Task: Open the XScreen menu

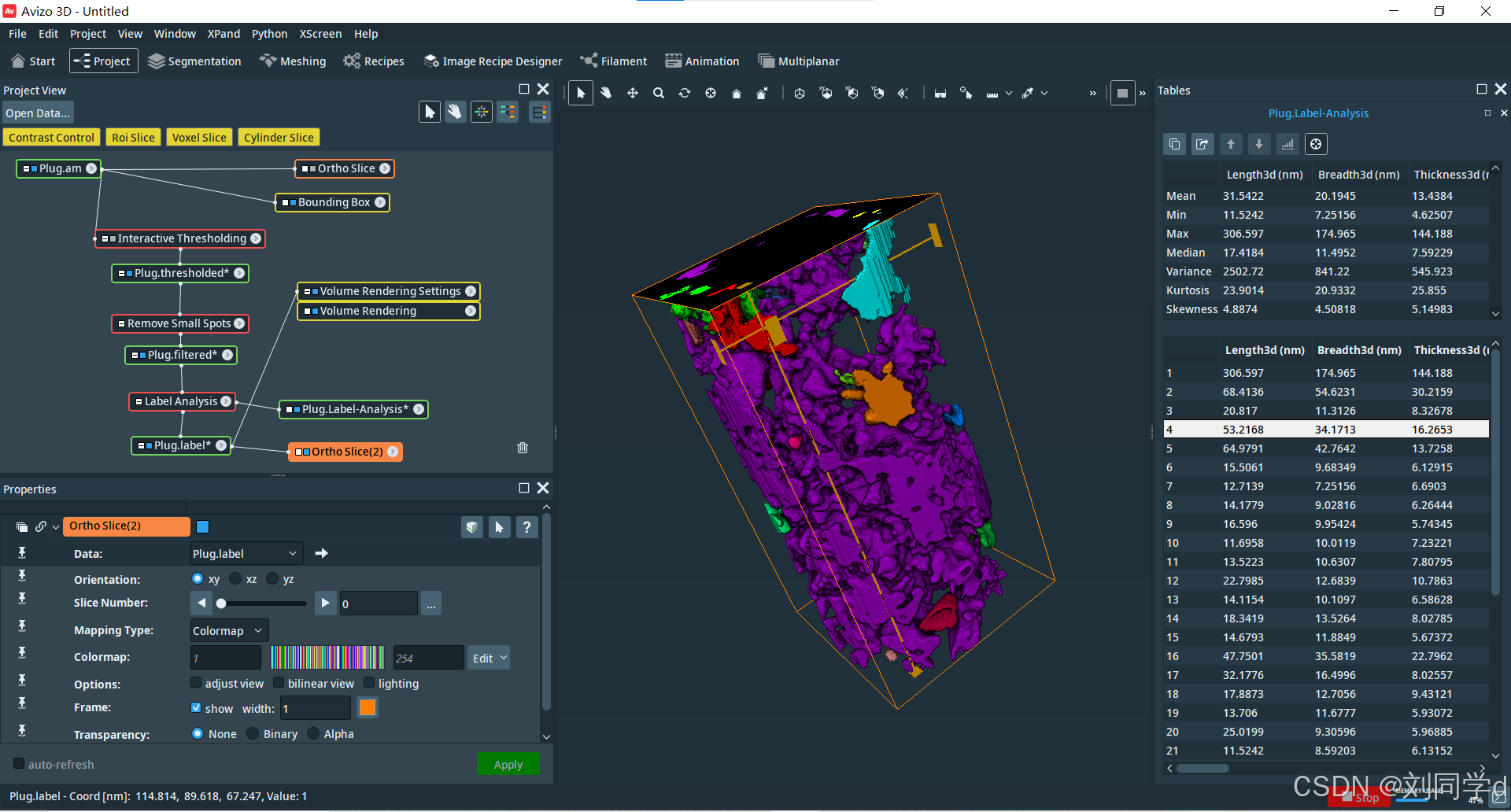Action: 320,34
